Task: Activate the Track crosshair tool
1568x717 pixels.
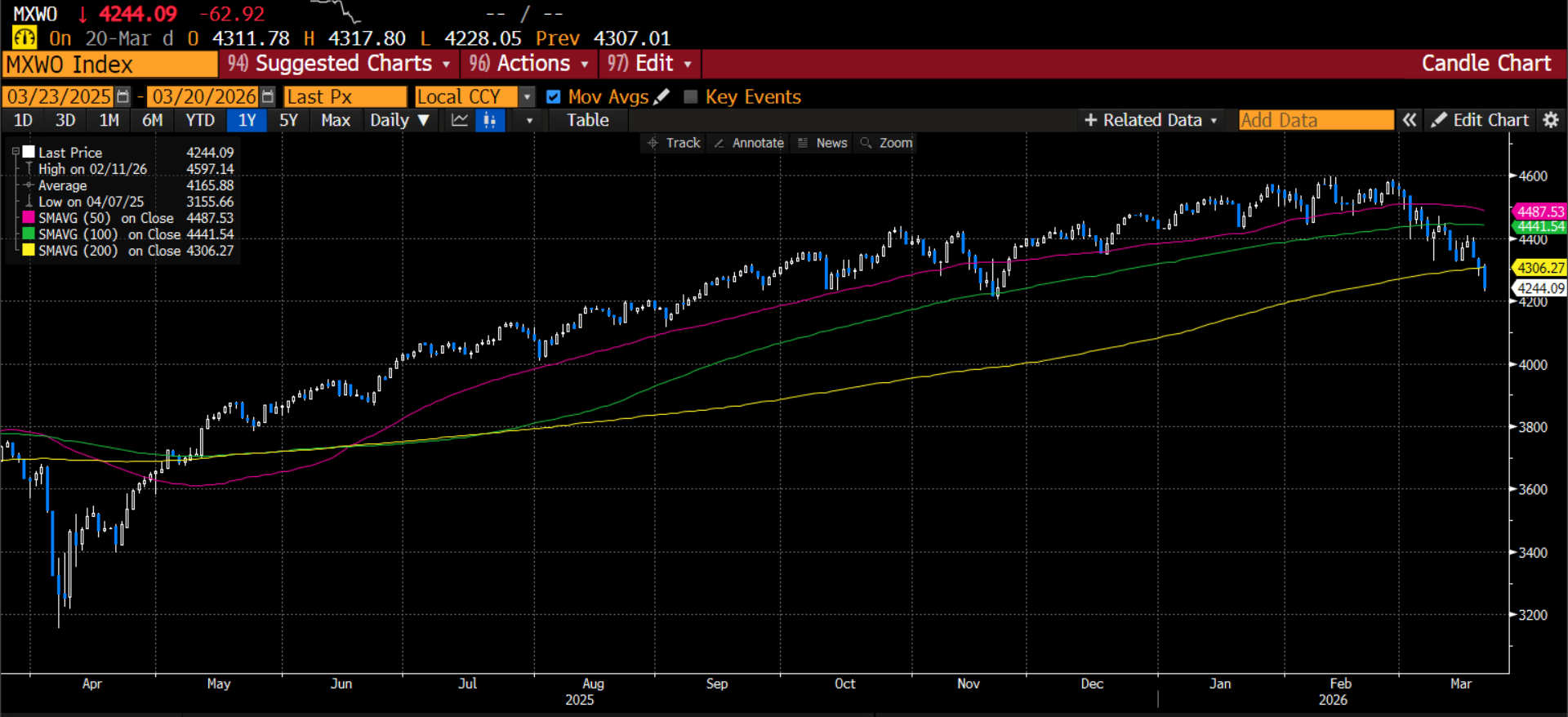Action: [x=675, y=143]
